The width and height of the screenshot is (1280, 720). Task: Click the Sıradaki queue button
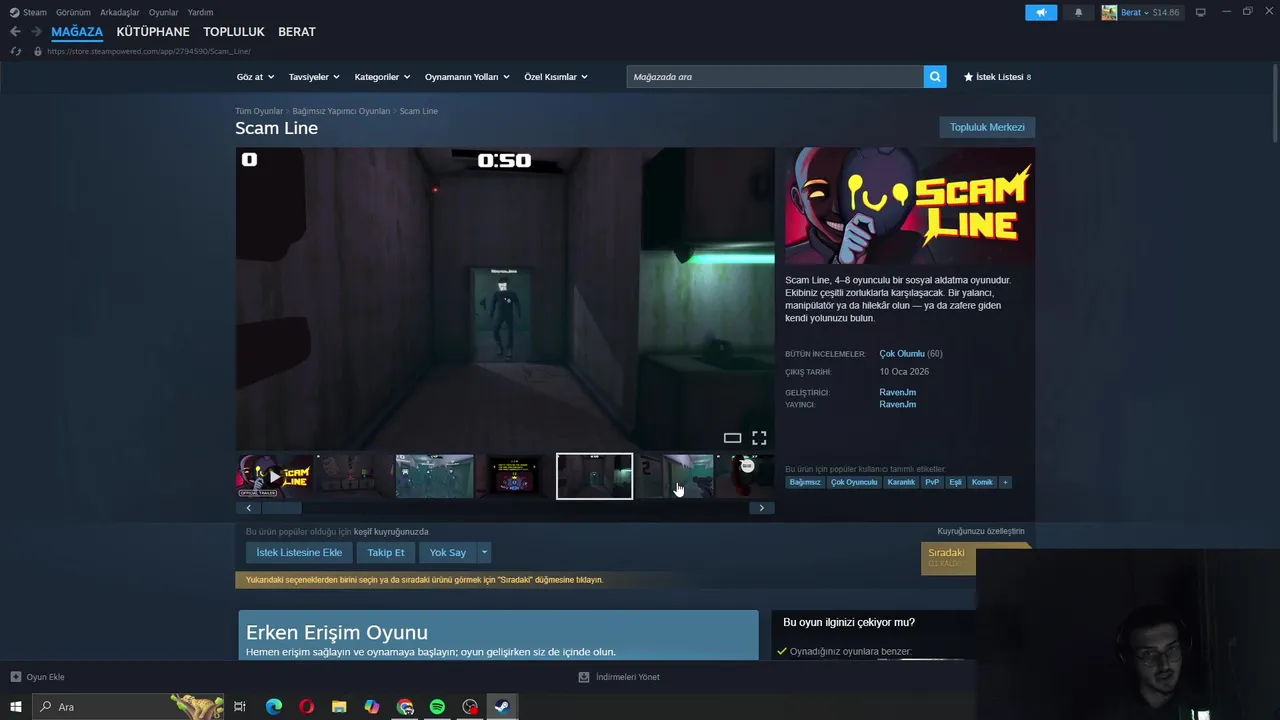click(948, 558)
